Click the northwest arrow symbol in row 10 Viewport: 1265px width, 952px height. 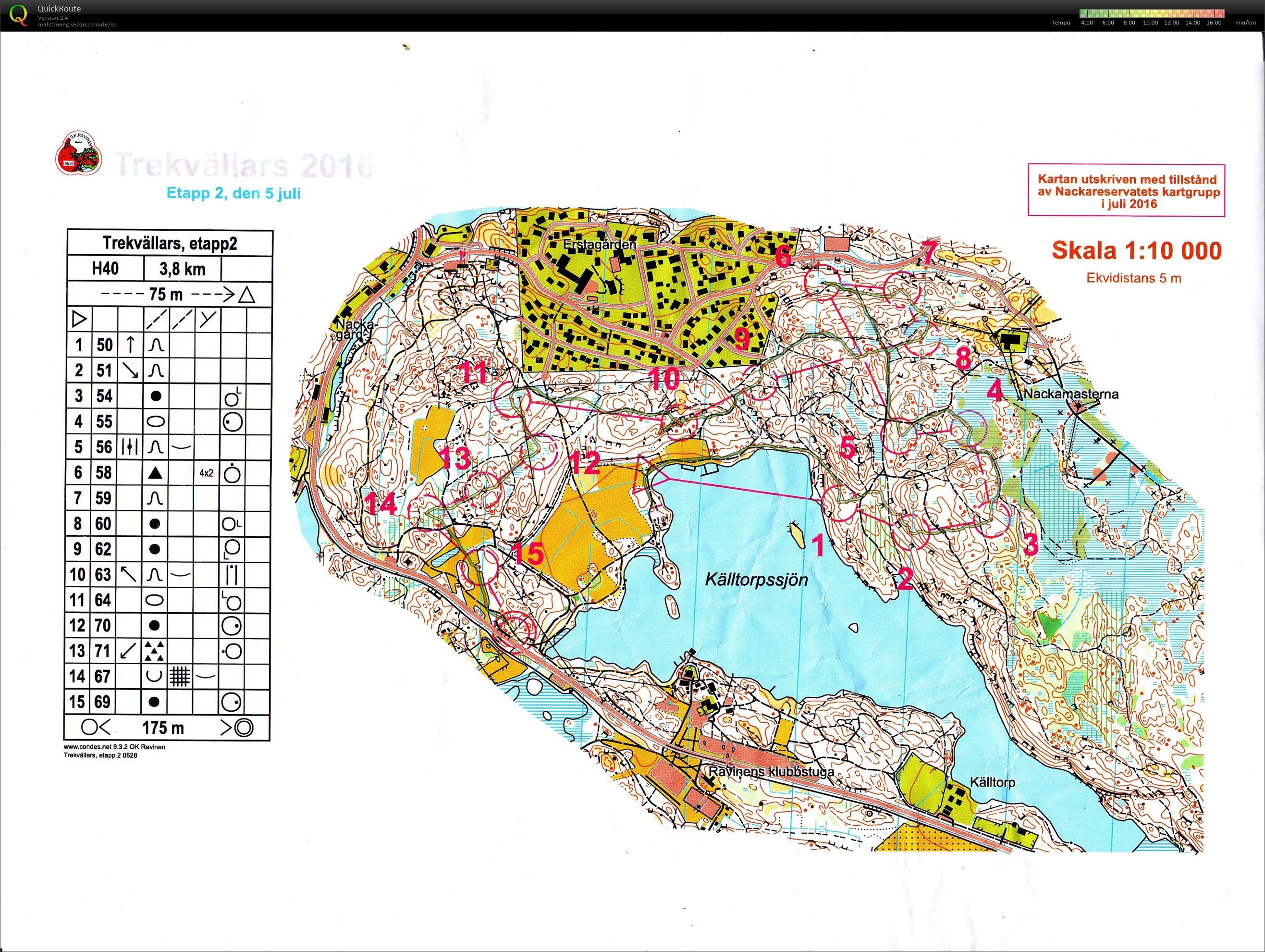tap(129, 574)
